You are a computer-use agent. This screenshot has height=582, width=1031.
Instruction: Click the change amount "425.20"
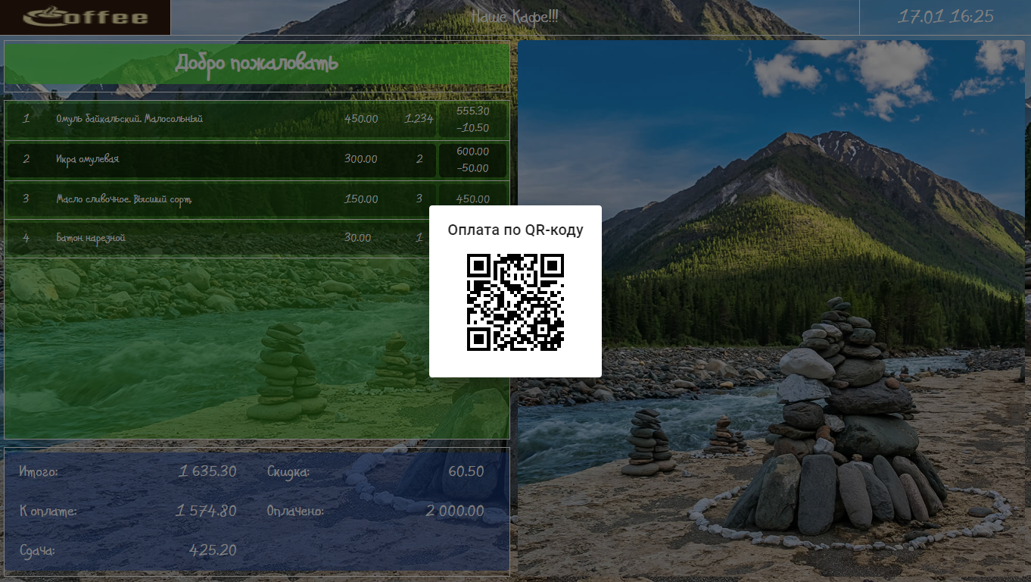coord(213,550)
